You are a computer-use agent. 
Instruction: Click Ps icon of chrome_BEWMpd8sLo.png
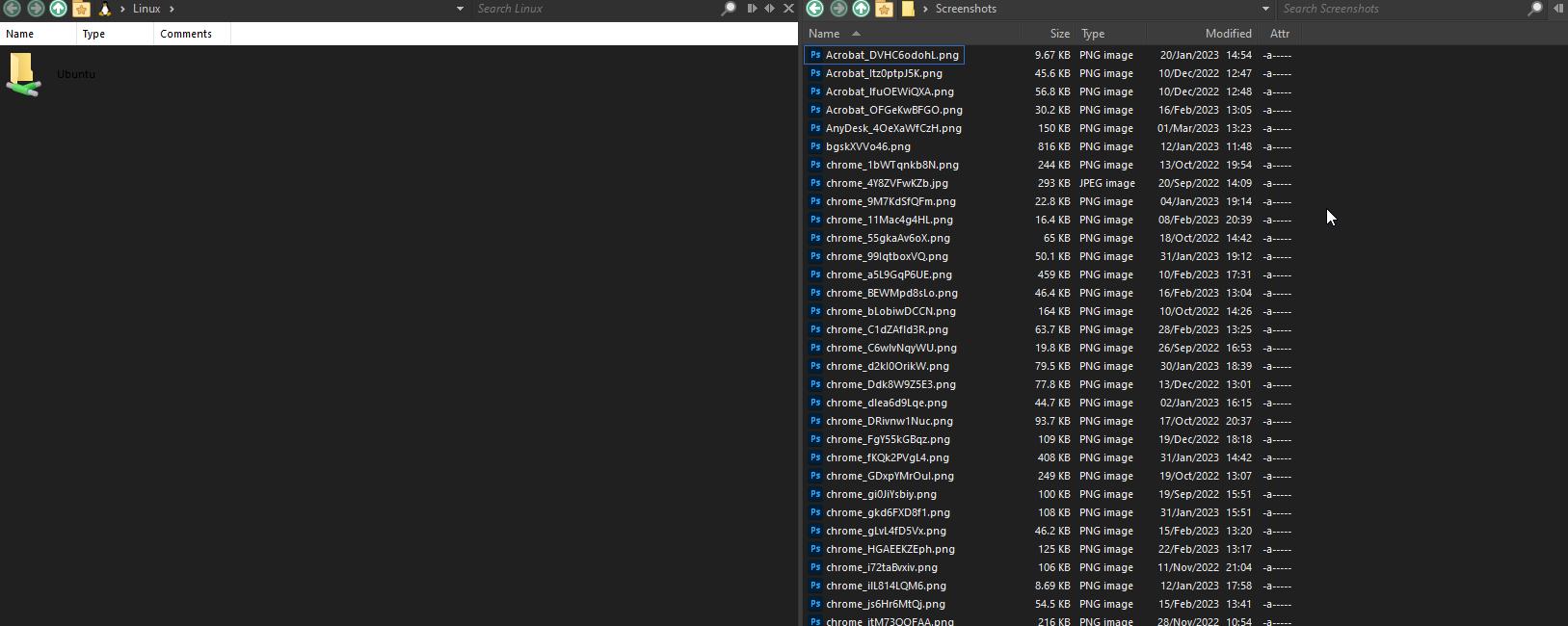pyautogui.click(x=815, y=293)
